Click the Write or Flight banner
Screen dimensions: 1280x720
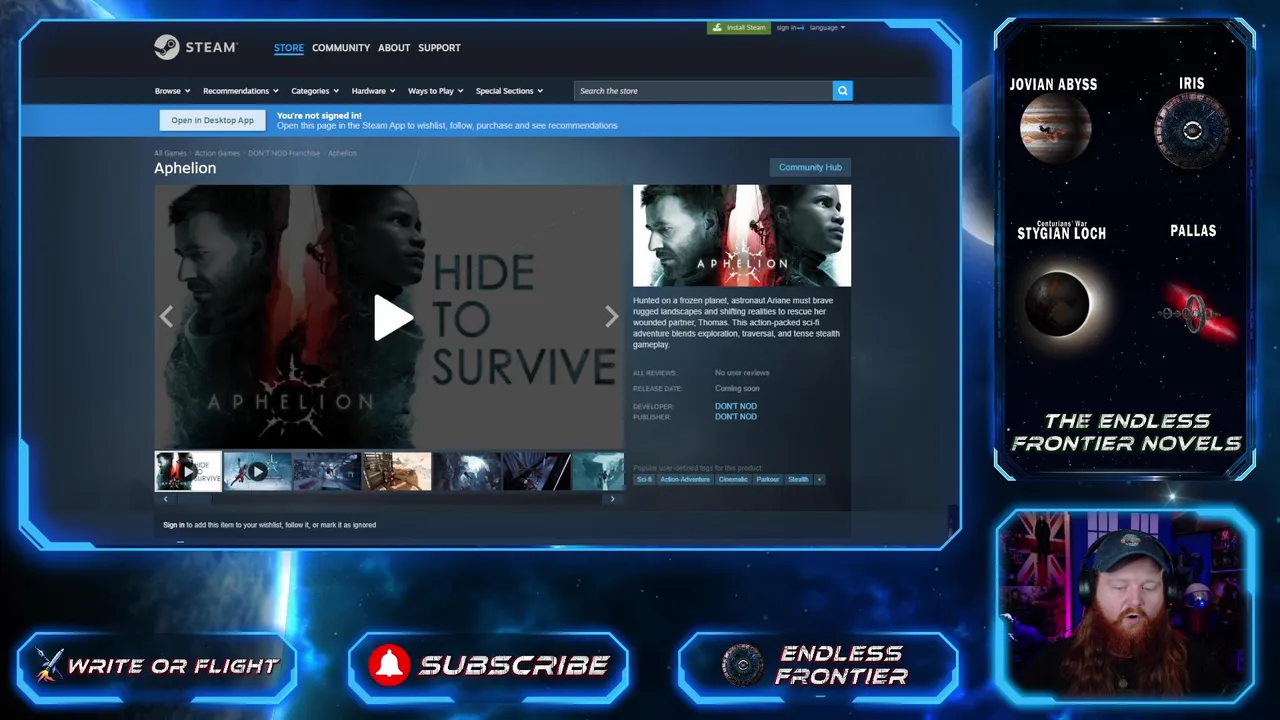coord(158,665)
